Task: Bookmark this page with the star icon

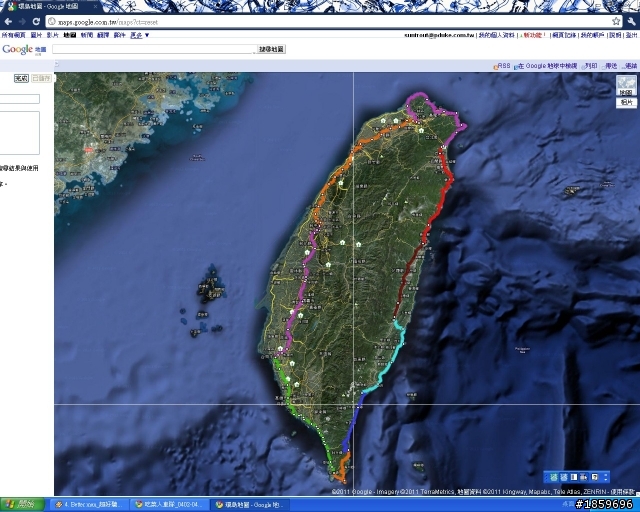Action: click(x=616, y=21)
